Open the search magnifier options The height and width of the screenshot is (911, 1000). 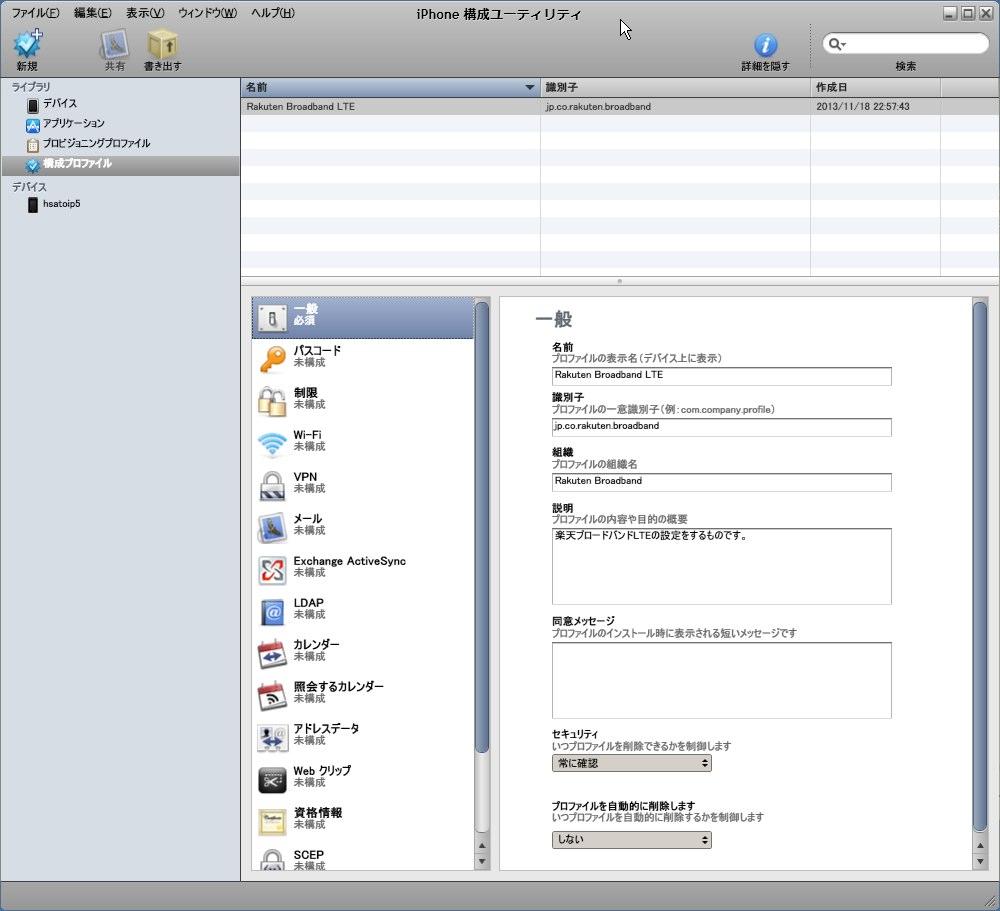click(836, 44)
